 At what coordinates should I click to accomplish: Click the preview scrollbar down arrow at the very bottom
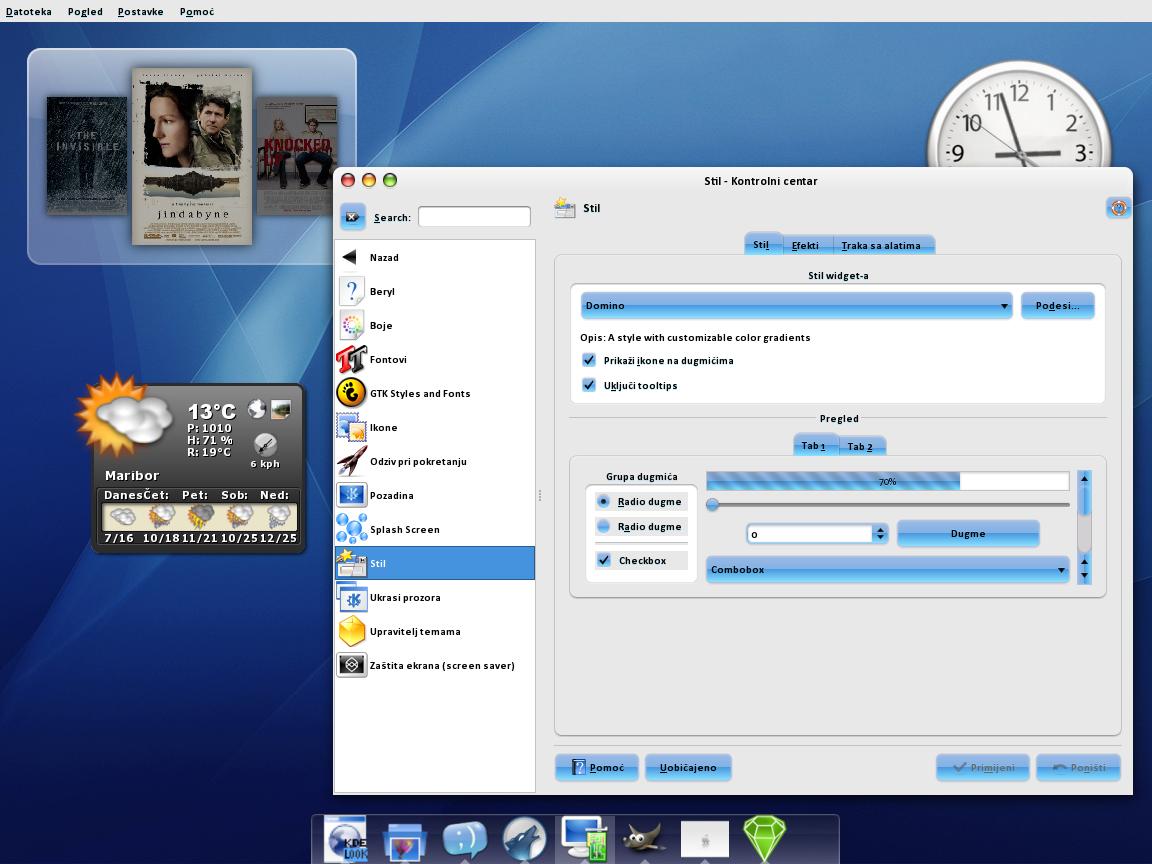pos(1084,577)
